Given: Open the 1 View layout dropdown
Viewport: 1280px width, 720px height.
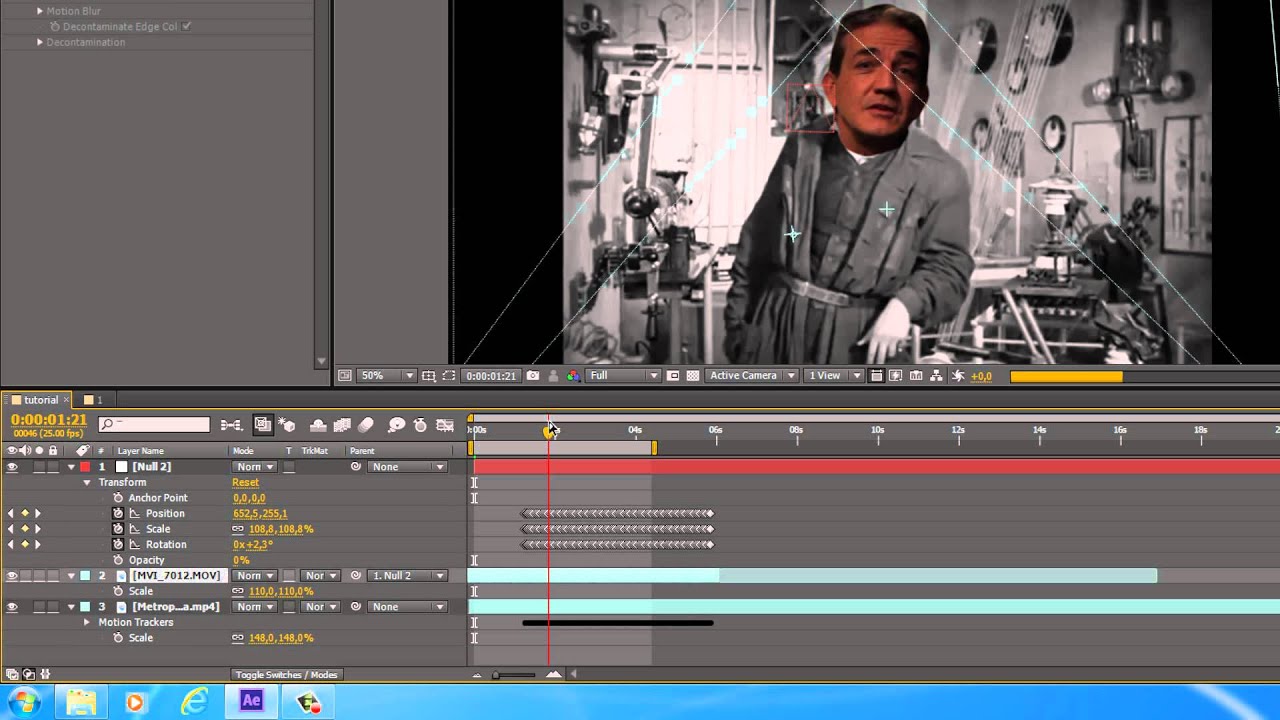Looking at the screenshot, I should [x=834, y=376].
